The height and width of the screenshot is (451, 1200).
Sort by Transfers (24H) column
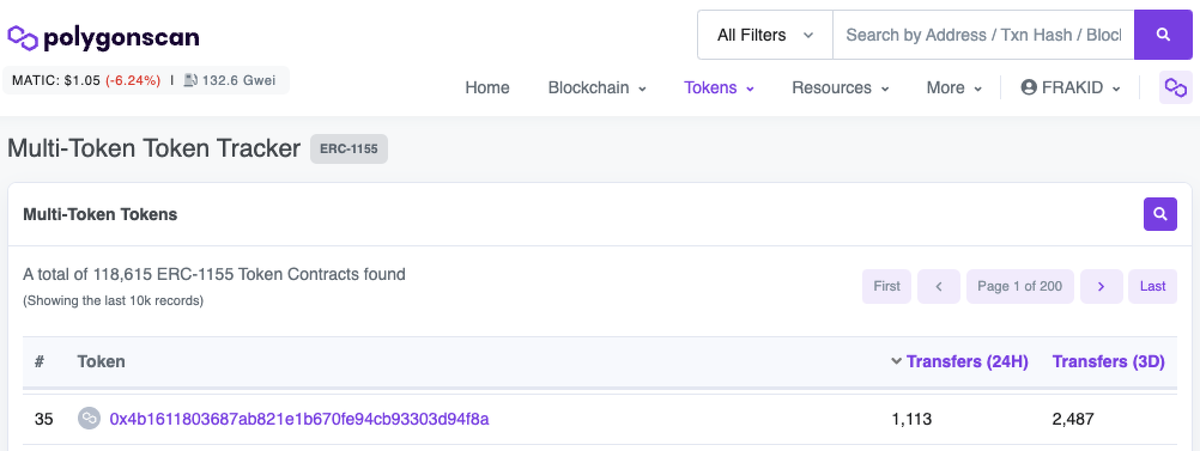[x=967, y=362]
